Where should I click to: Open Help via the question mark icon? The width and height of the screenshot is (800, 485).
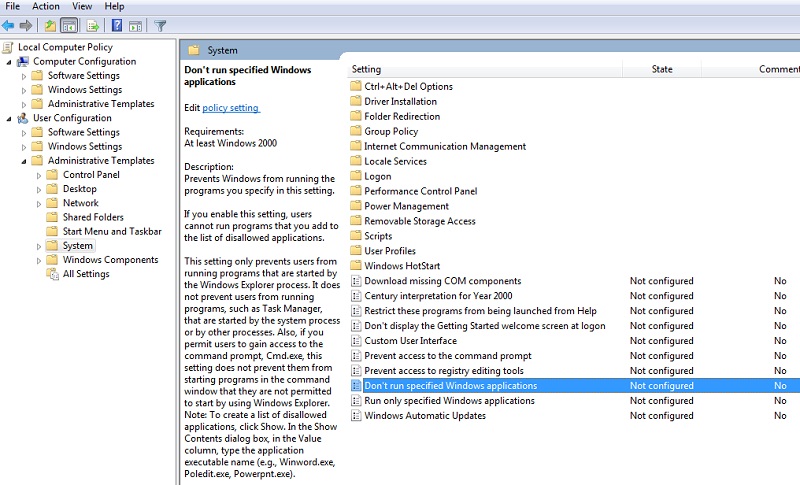coord(117,25)
